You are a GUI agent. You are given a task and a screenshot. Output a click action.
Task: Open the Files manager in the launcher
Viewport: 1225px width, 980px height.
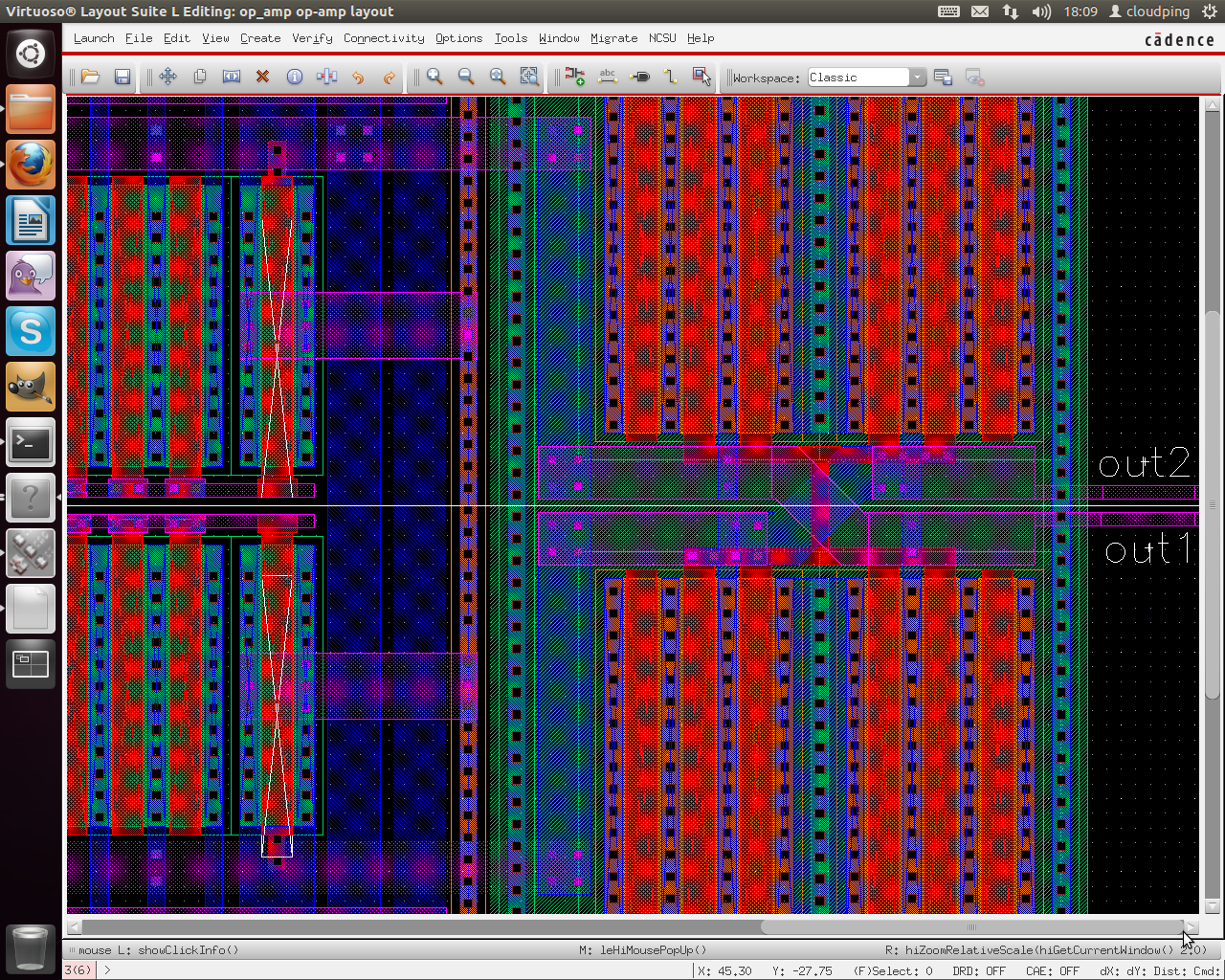click(31, 109)
